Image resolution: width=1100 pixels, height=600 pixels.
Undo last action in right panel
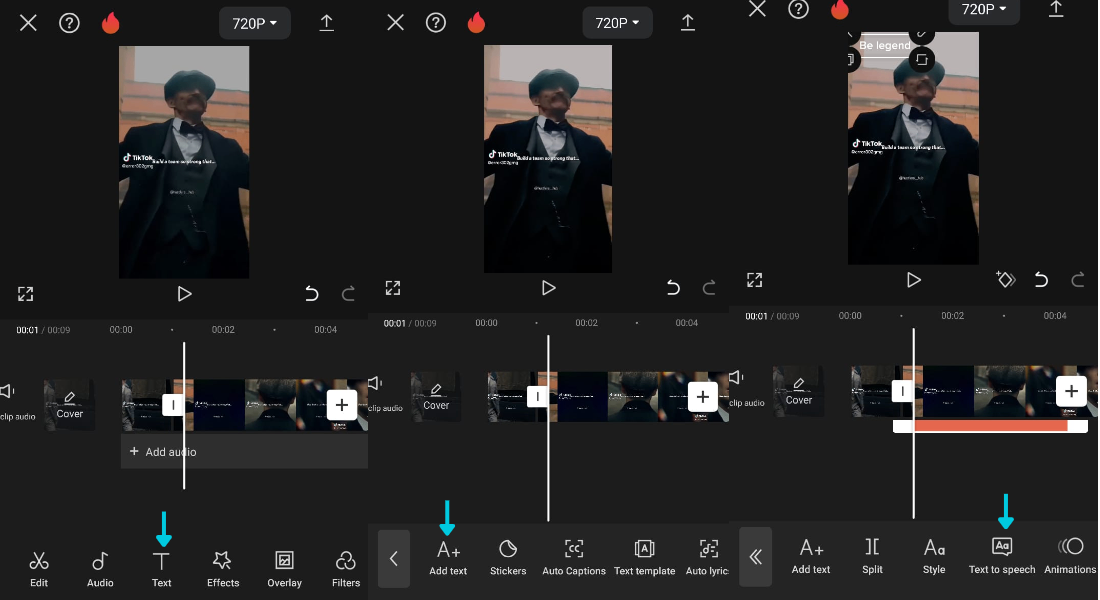point(1041,280)
